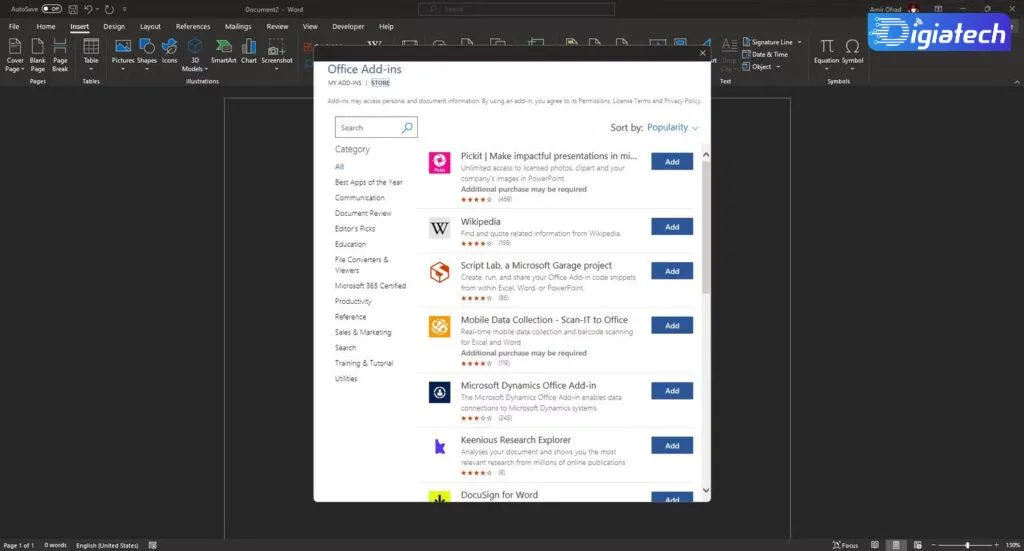Add the Wikipedia add-in
Image resolution: width=1024 pixels, height=551 pixels.
pos(672,227)
